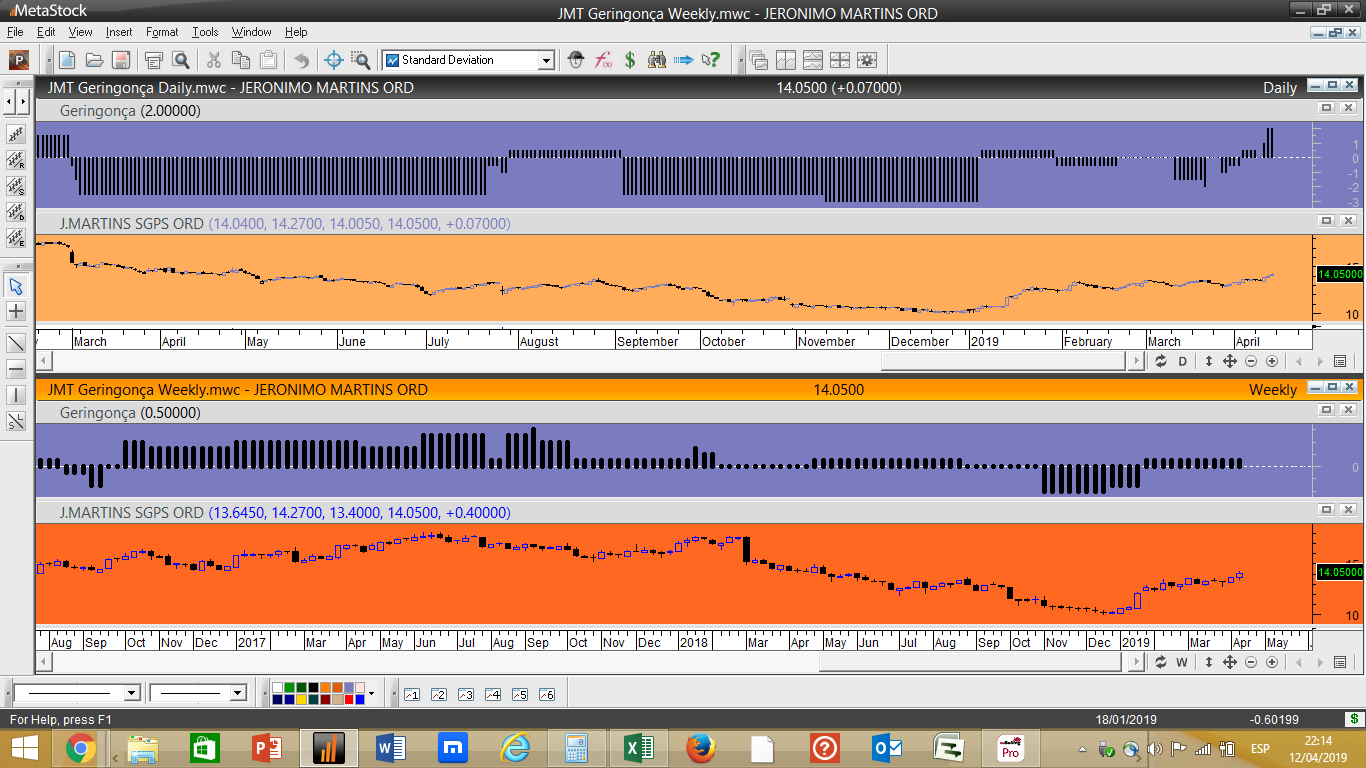Viewport: 1366px width, 768px height.
Task: Open the Indicator Builder f(x) icon
Action: point(603,60)
